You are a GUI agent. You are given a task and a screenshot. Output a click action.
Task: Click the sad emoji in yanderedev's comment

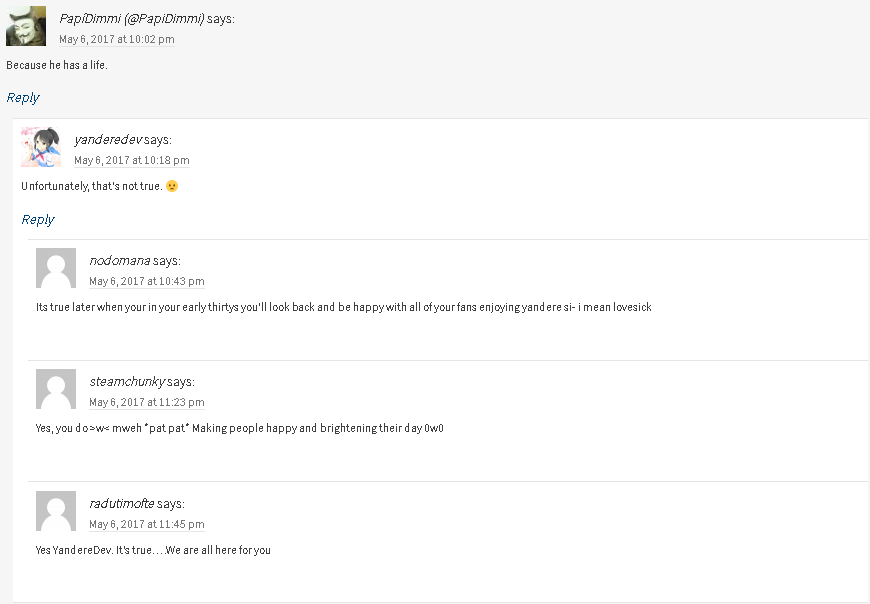pos(172,186)
